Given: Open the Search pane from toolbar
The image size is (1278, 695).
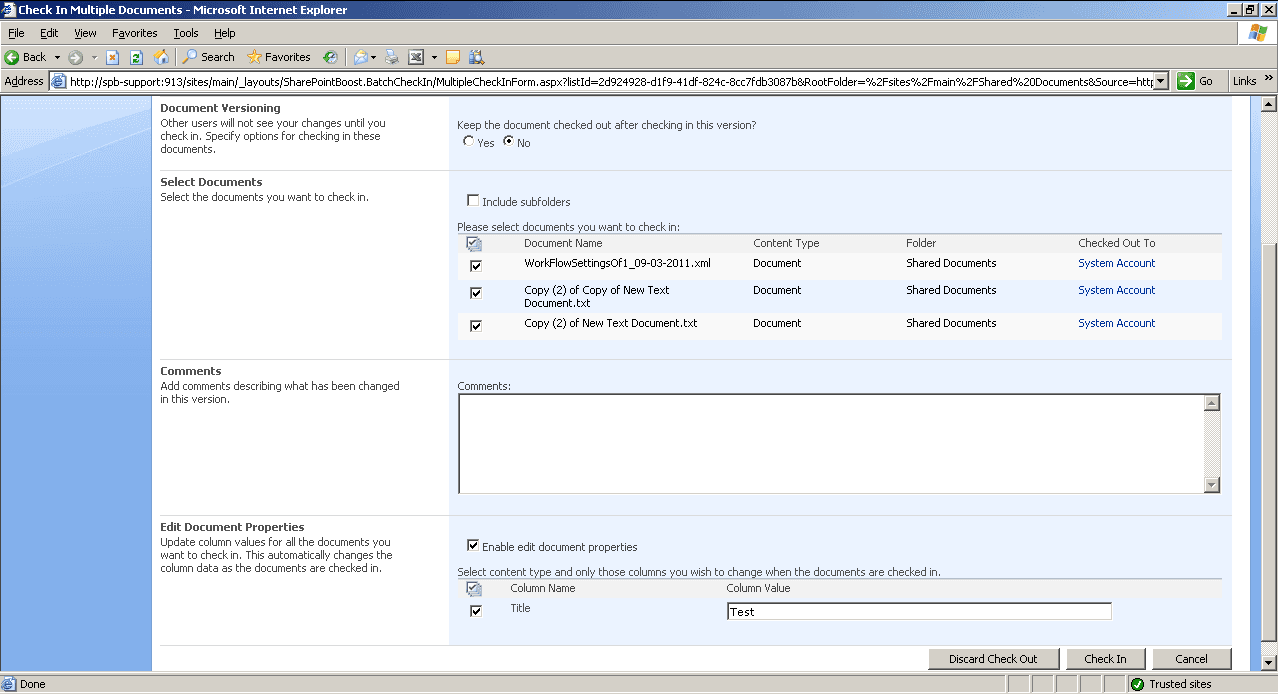Looking at the screenshot, I should 208,57.
